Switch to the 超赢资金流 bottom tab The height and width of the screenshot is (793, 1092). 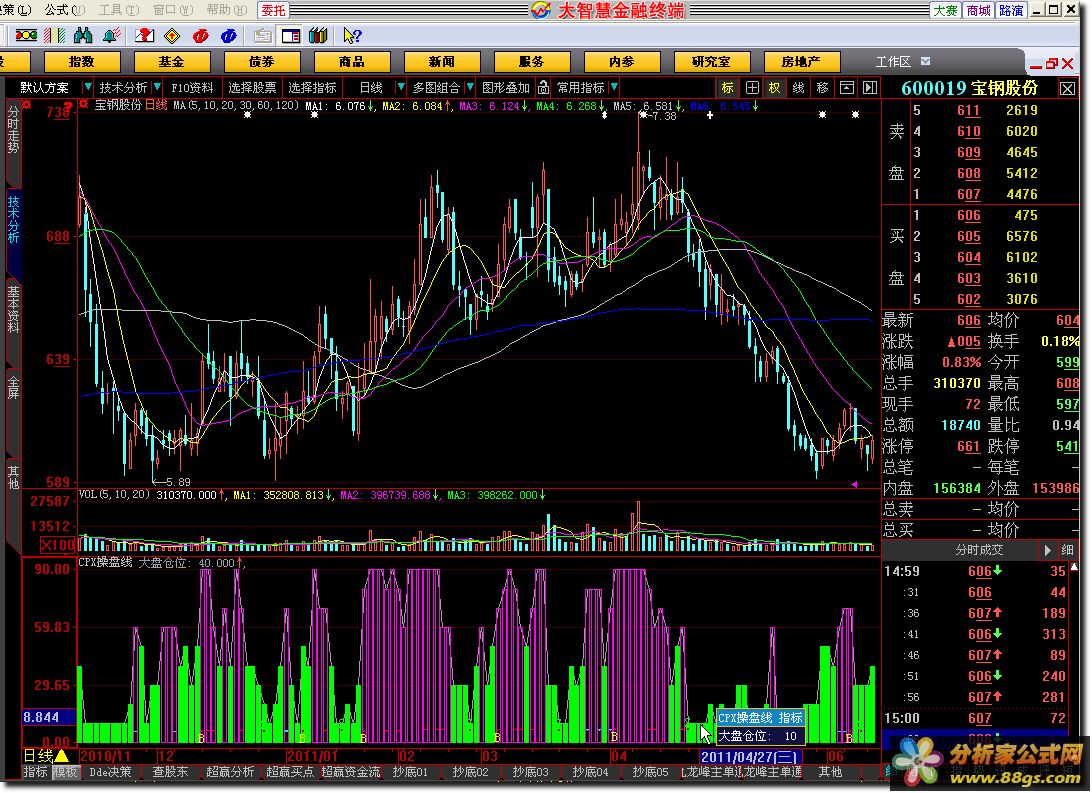tap(351, 771)
